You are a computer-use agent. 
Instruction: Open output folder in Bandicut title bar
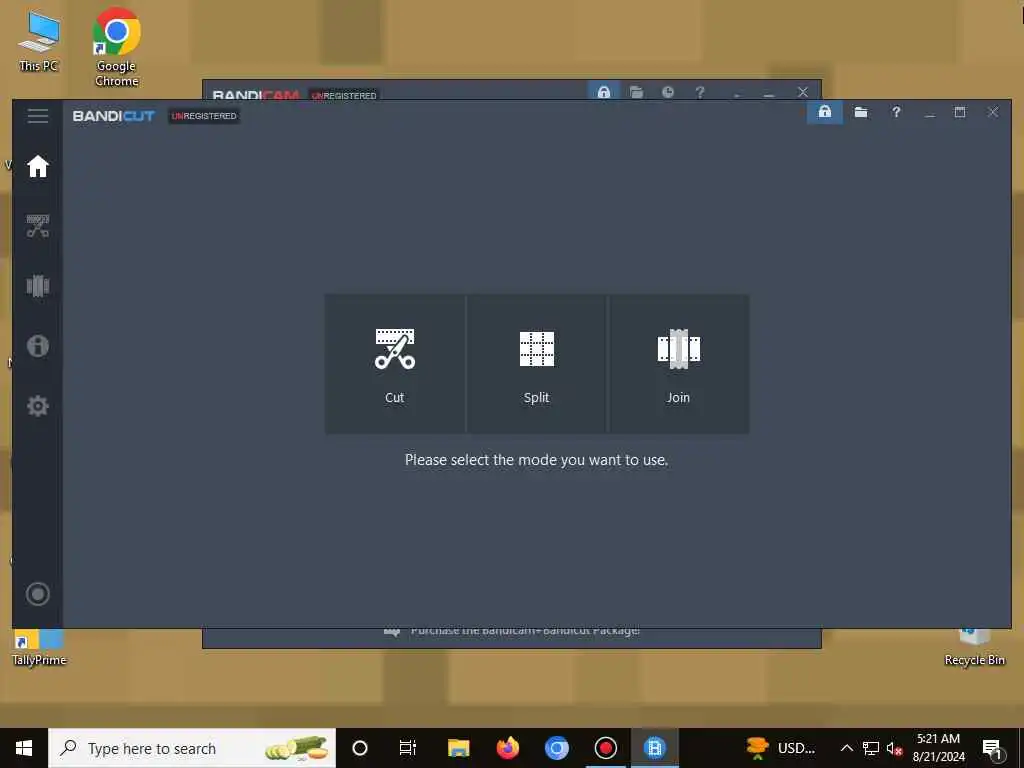point(861,112)
